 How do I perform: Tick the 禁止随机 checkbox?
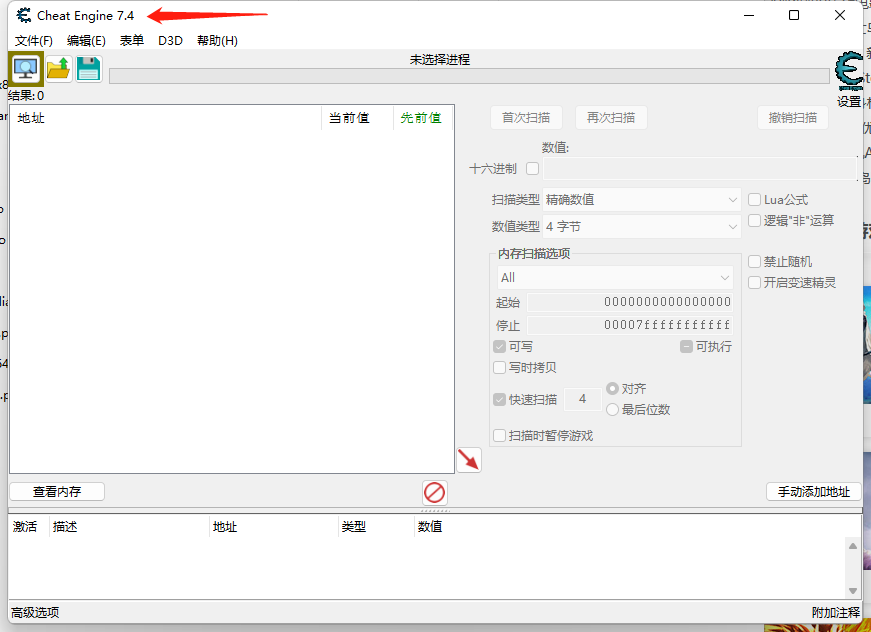click(x=754, y=262)
